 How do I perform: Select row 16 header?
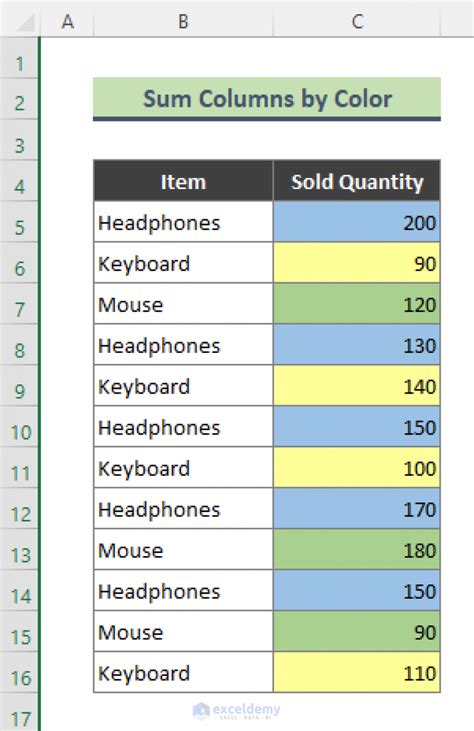[x=20, y=677]
